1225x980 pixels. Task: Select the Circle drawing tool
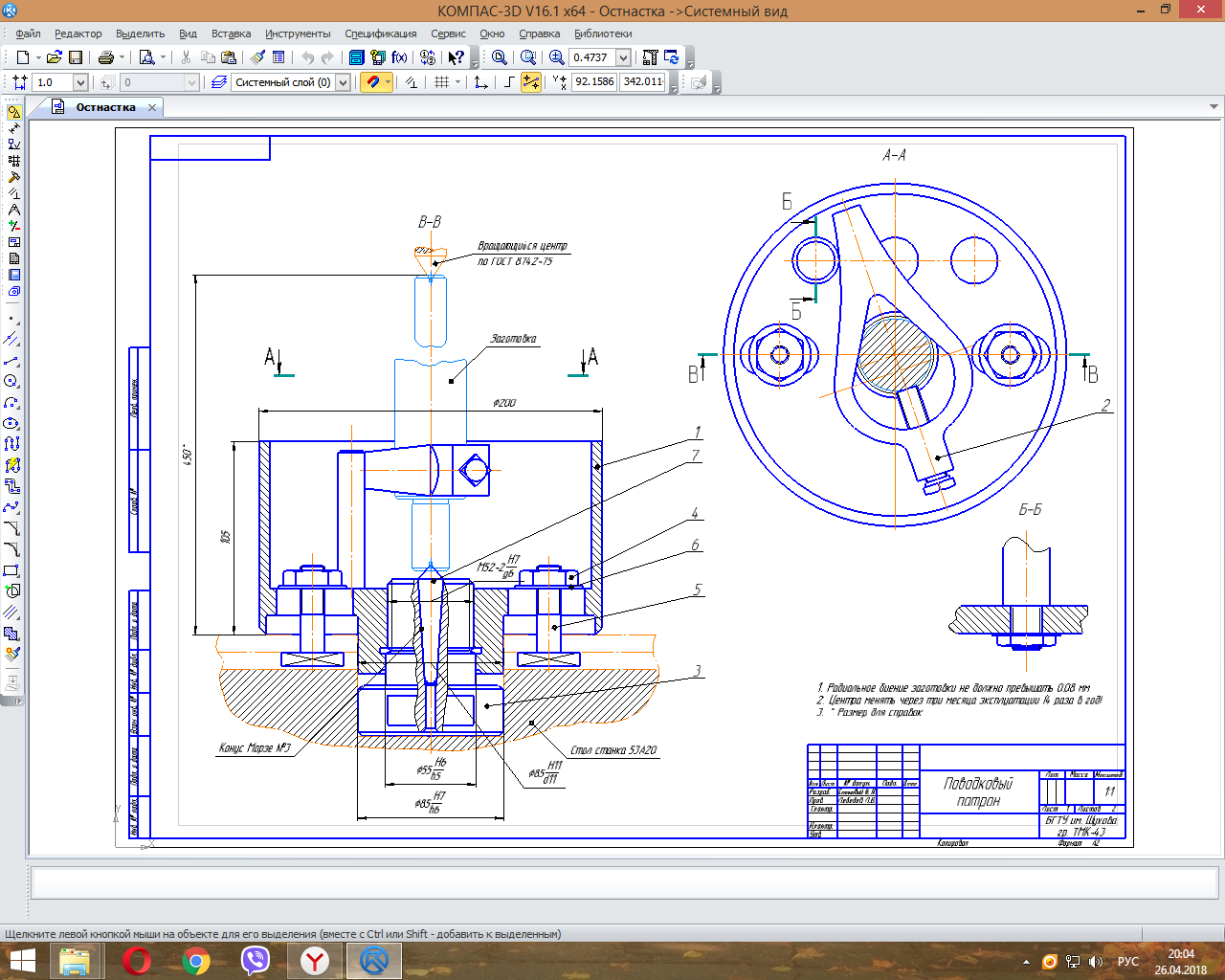pos(11,381)
